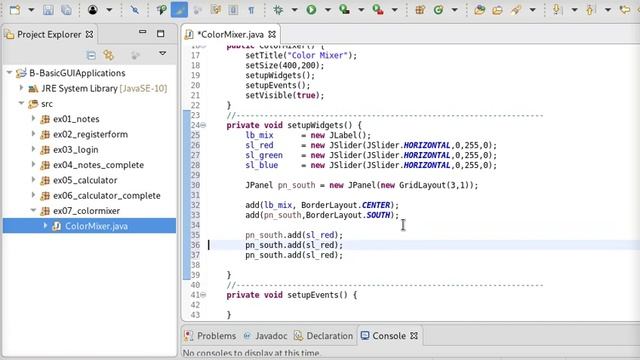640x360 pixels.
Task: Open the Coverage dropdown arrow
Action: click(x=361, y=10)
